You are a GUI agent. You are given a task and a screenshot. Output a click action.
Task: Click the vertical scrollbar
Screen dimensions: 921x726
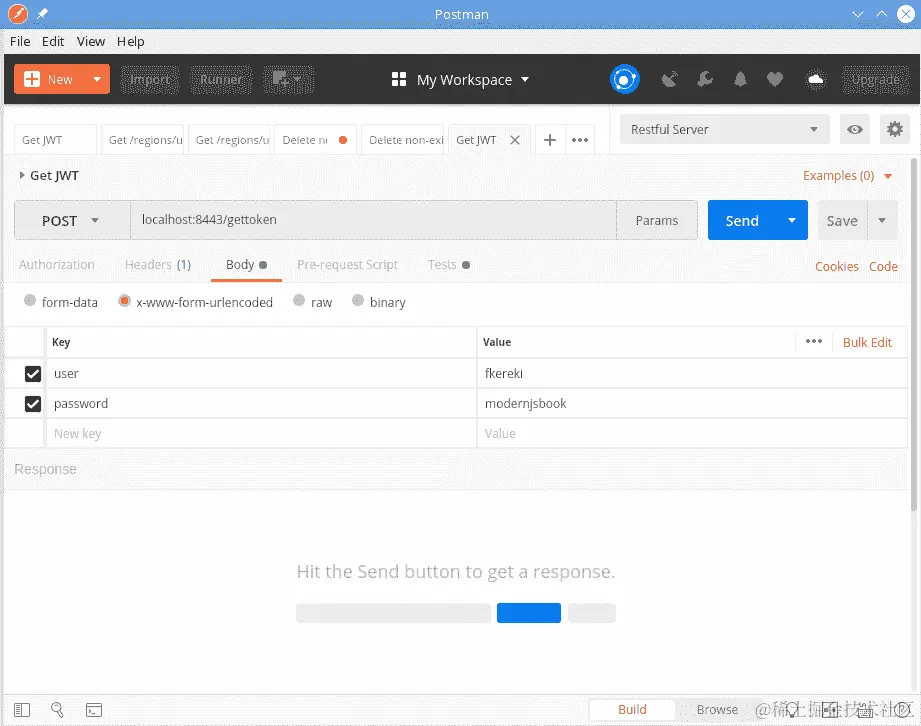pos(915,335)
